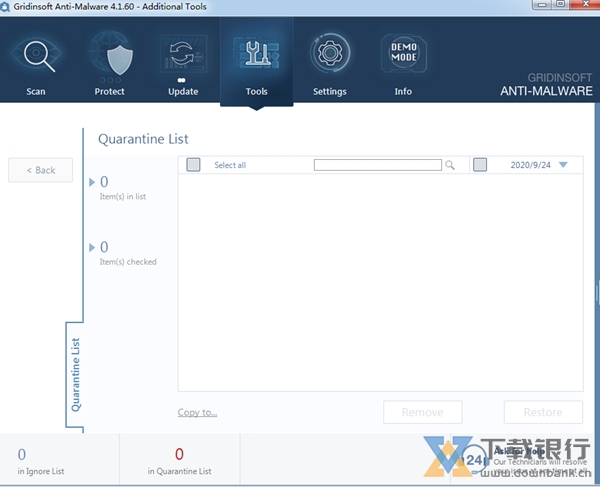Open the in Quarantine List counter
The height and width of the screenshot is (487, 600).
point(179,461)
